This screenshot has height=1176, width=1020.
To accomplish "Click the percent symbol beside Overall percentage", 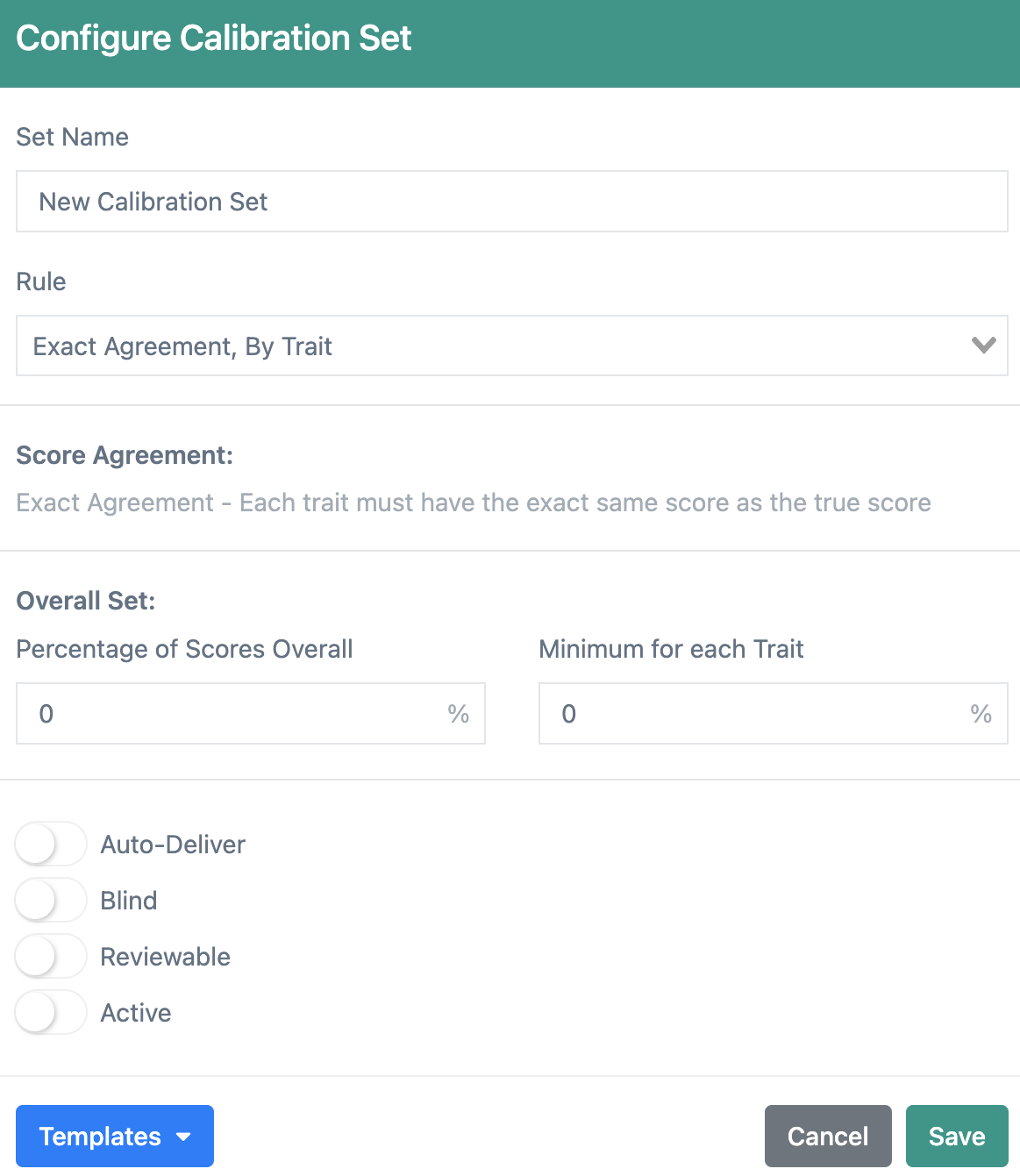I will (x=458, y=714).
